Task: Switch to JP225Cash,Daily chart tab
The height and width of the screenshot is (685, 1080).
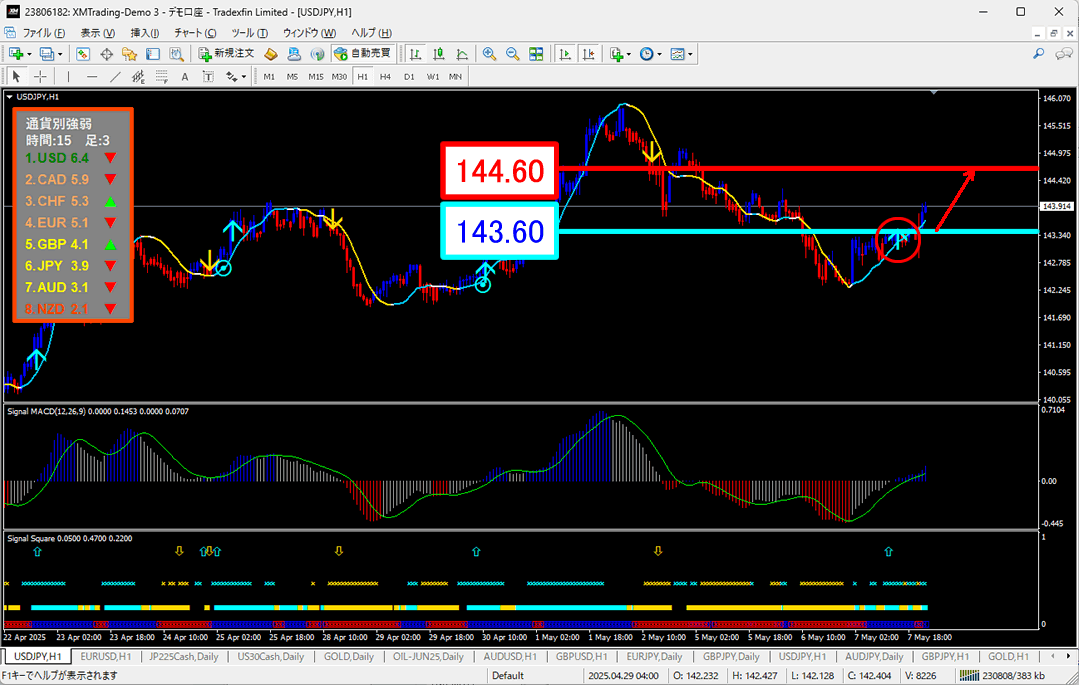Action: [184, 656]
